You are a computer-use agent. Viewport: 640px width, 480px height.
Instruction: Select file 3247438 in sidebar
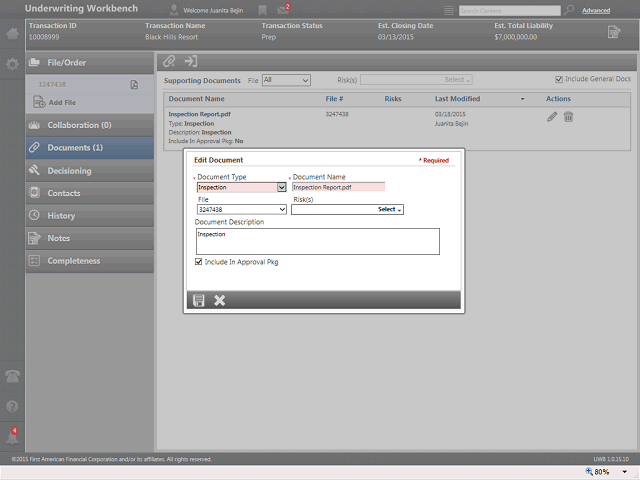pyautogui.click(x=52, y=84)
